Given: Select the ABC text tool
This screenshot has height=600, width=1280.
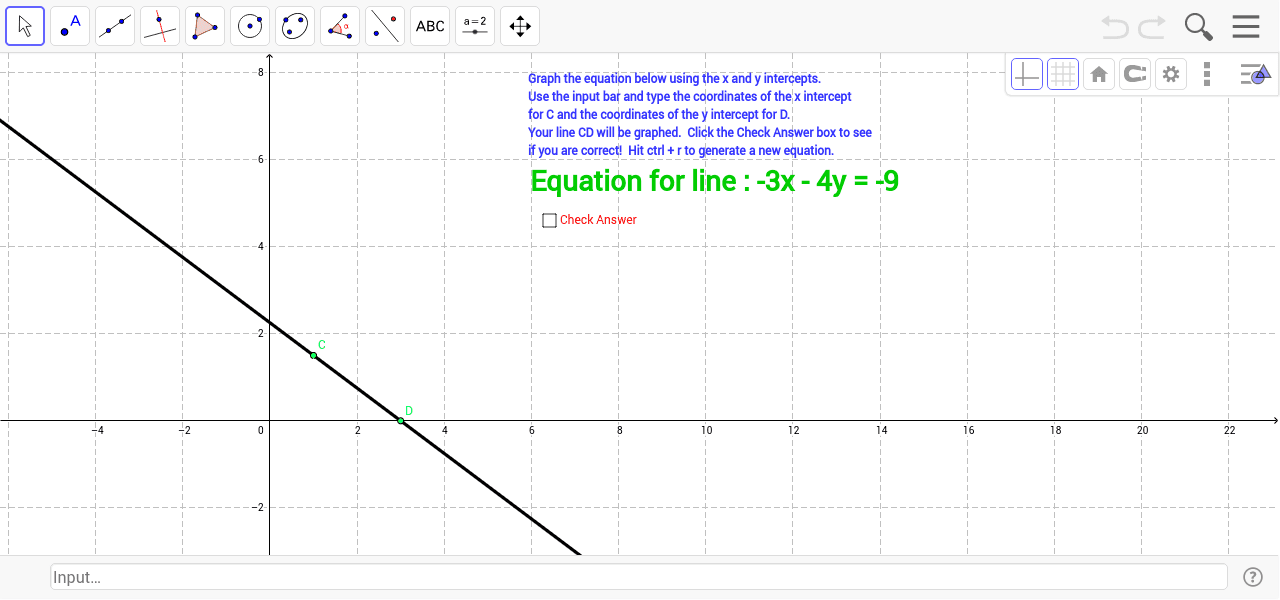Looking at the screenshot, I should point(429,25).
